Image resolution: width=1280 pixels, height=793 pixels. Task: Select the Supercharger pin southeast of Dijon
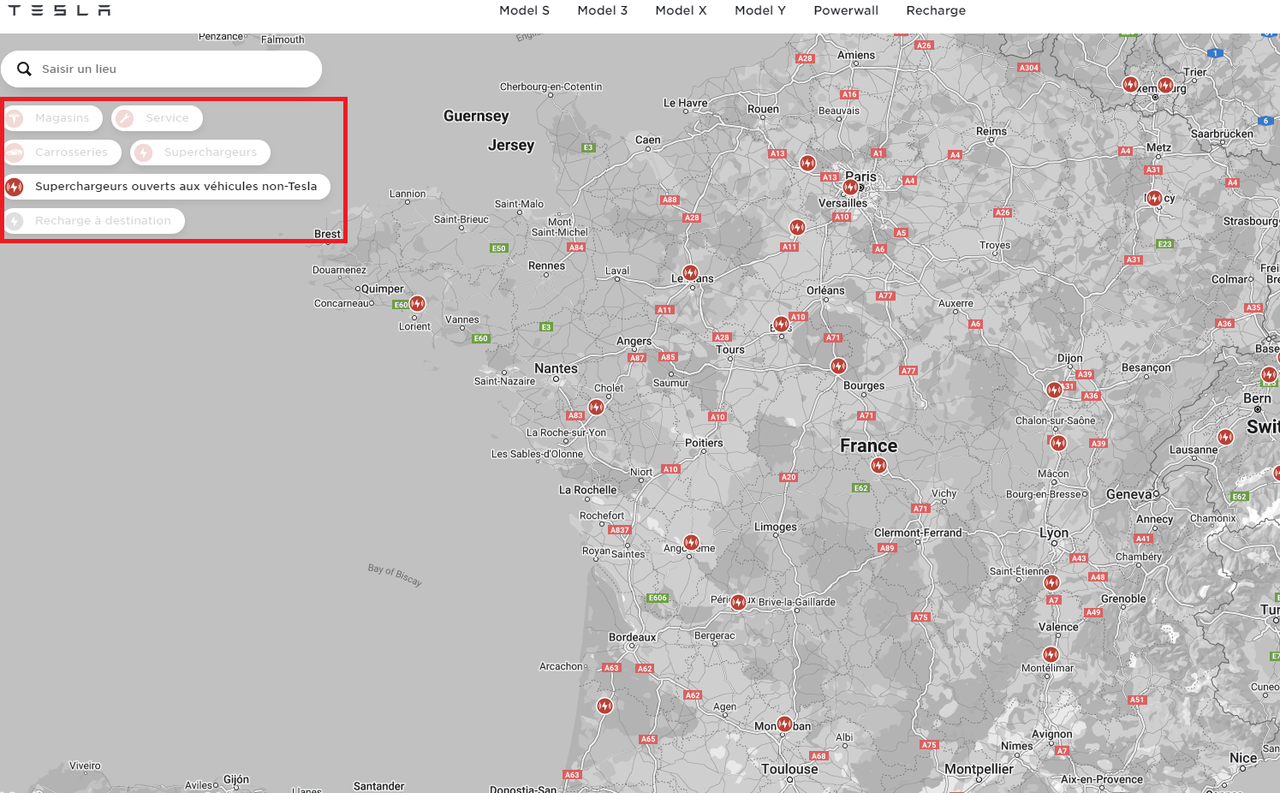(x=1054, y=389)
